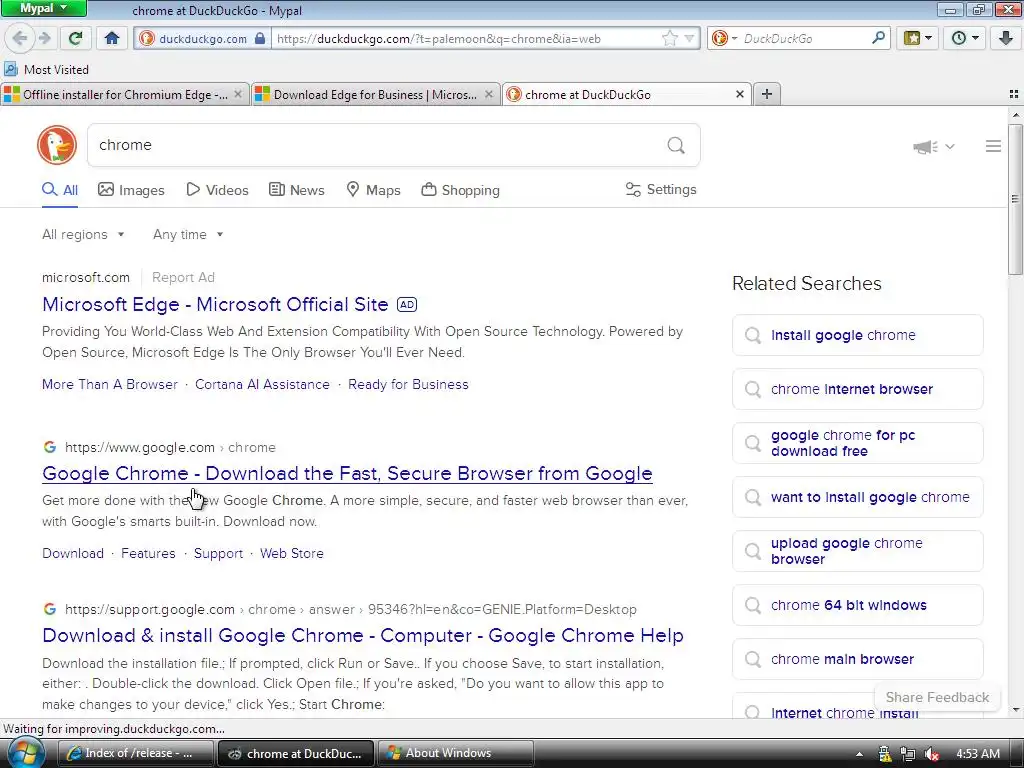Switch to Images results
Viewport: 1024px width, 768px height.
coord(131,190)
